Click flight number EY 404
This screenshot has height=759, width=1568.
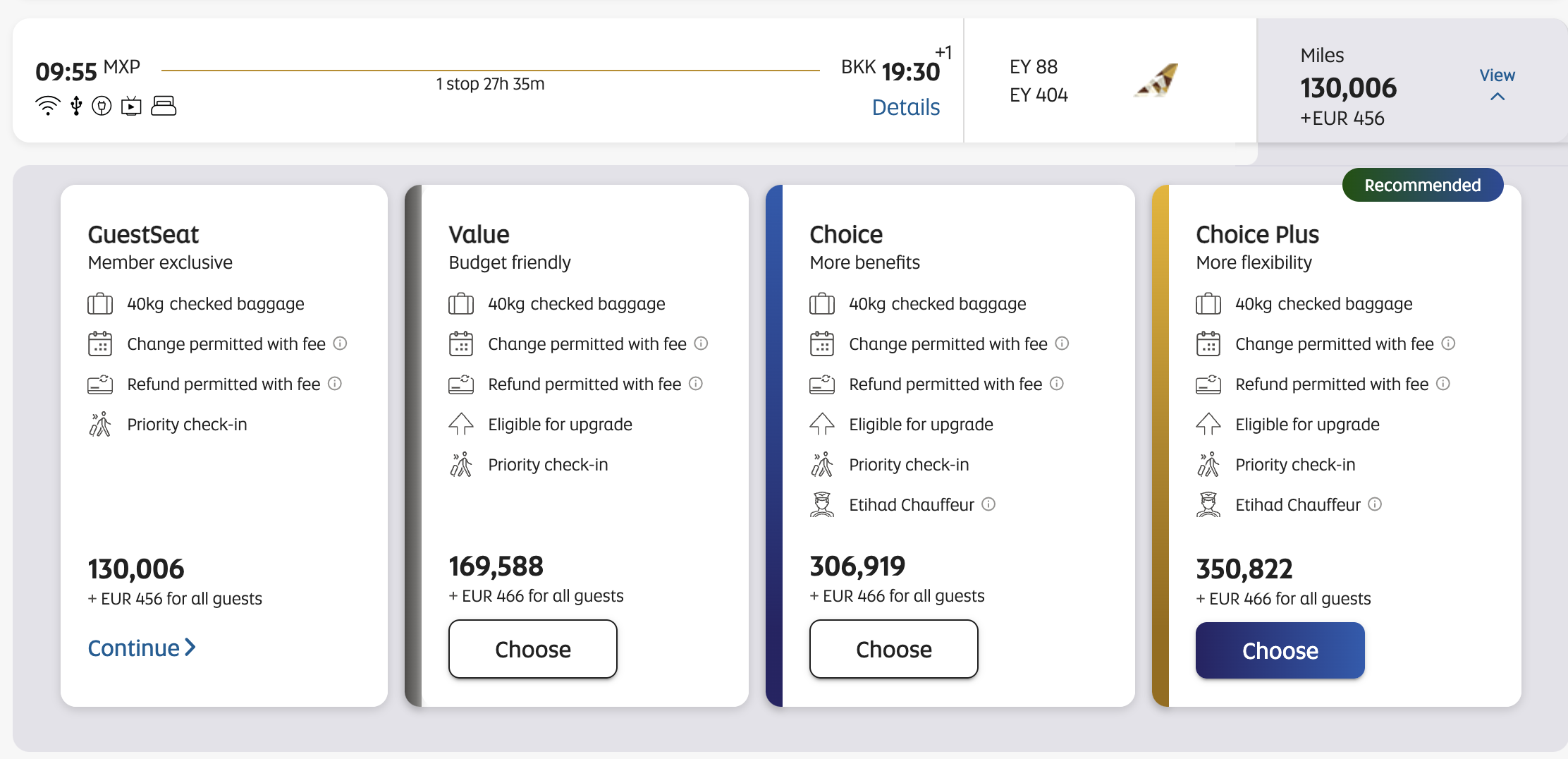(x=1039, y=95)
